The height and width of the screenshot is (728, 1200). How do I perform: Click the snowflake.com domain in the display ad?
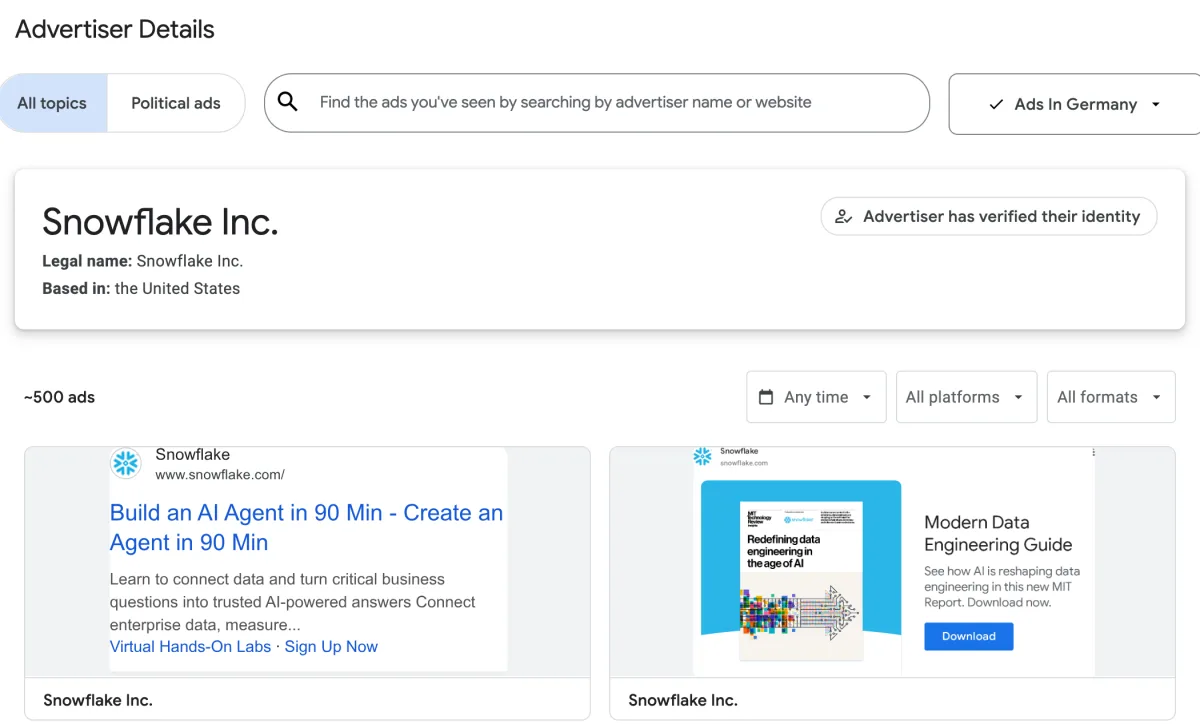744,463
